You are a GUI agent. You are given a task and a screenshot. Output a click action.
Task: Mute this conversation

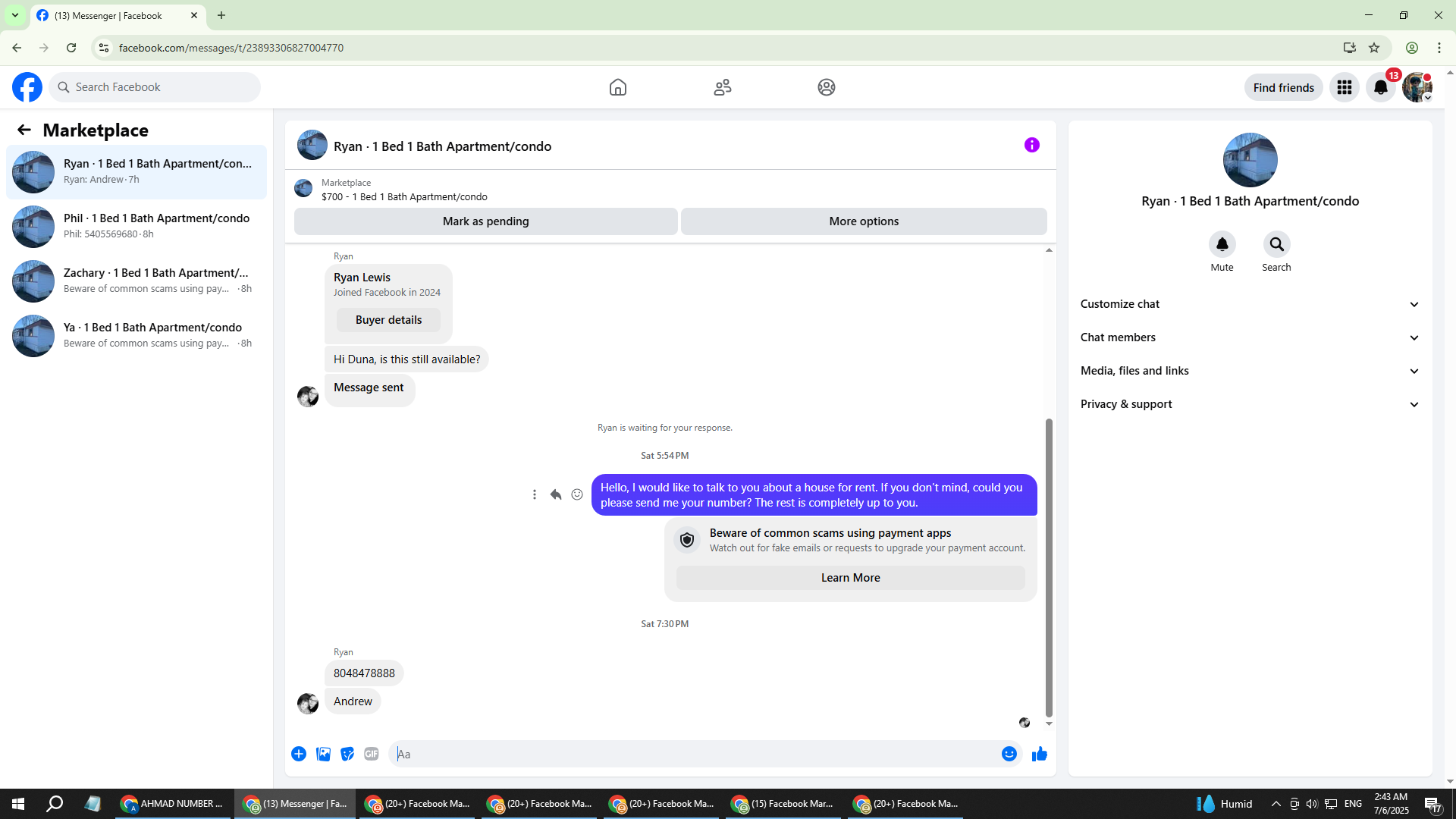click(1222, 245)
